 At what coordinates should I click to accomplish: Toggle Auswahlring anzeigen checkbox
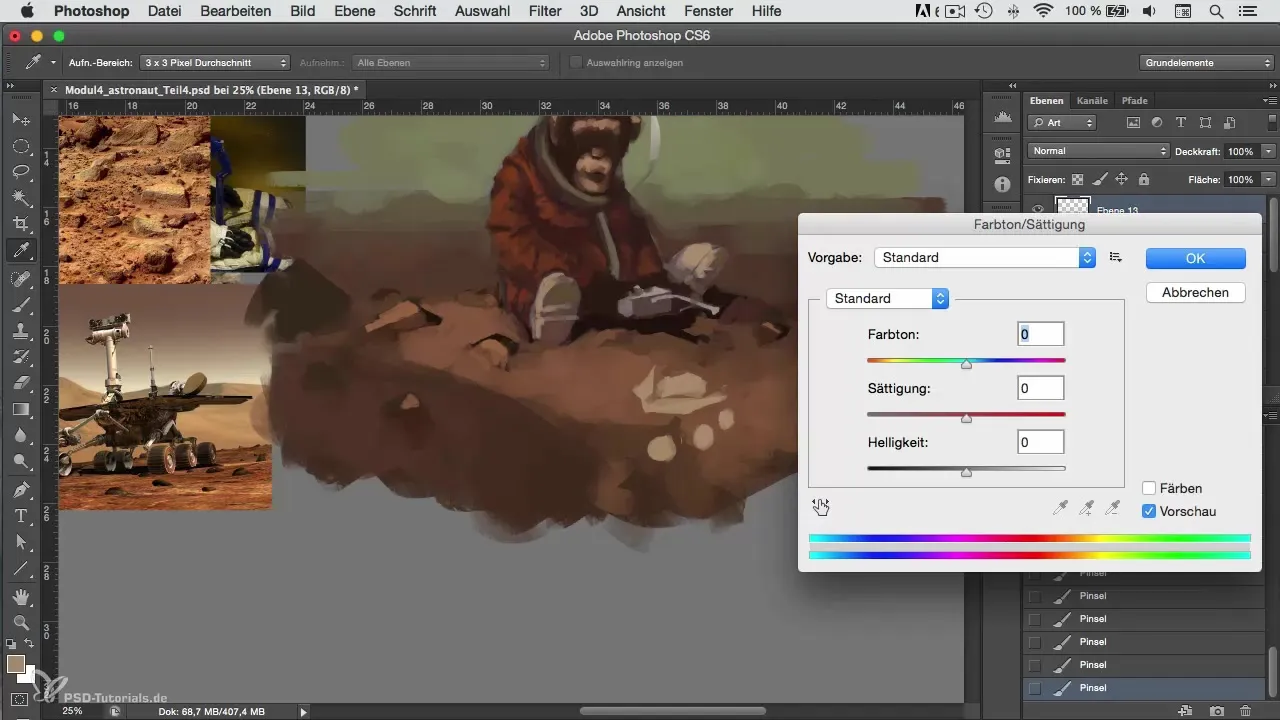[576, 62]
